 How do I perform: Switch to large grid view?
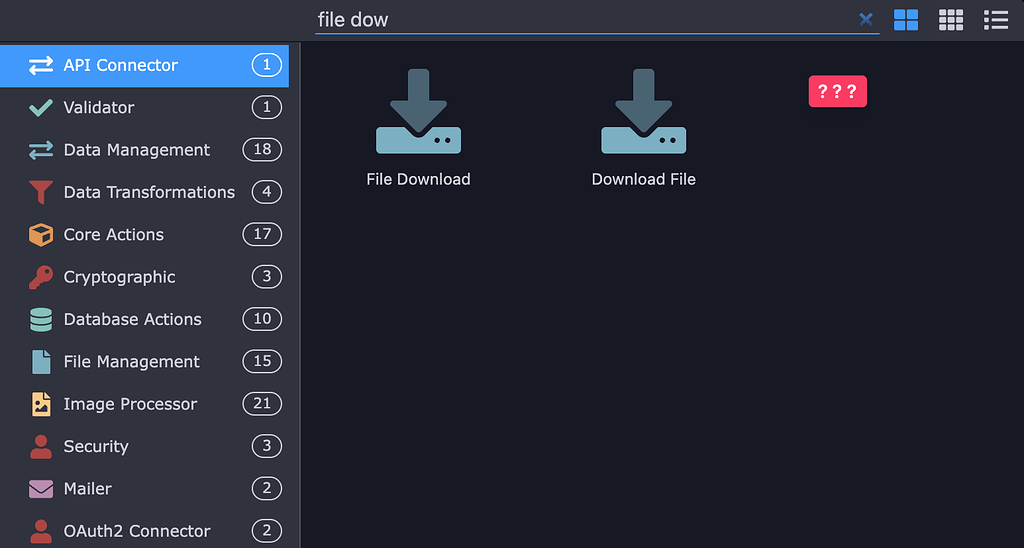pos(906,20)
